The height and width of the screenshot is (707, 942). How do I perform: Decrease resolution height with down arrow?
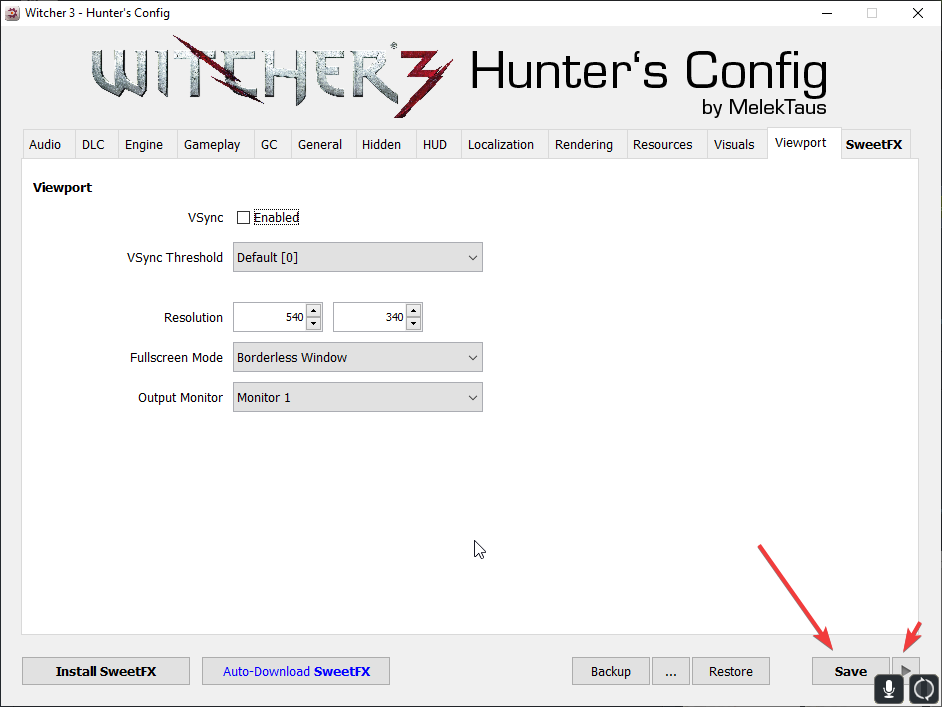(413, 324)
